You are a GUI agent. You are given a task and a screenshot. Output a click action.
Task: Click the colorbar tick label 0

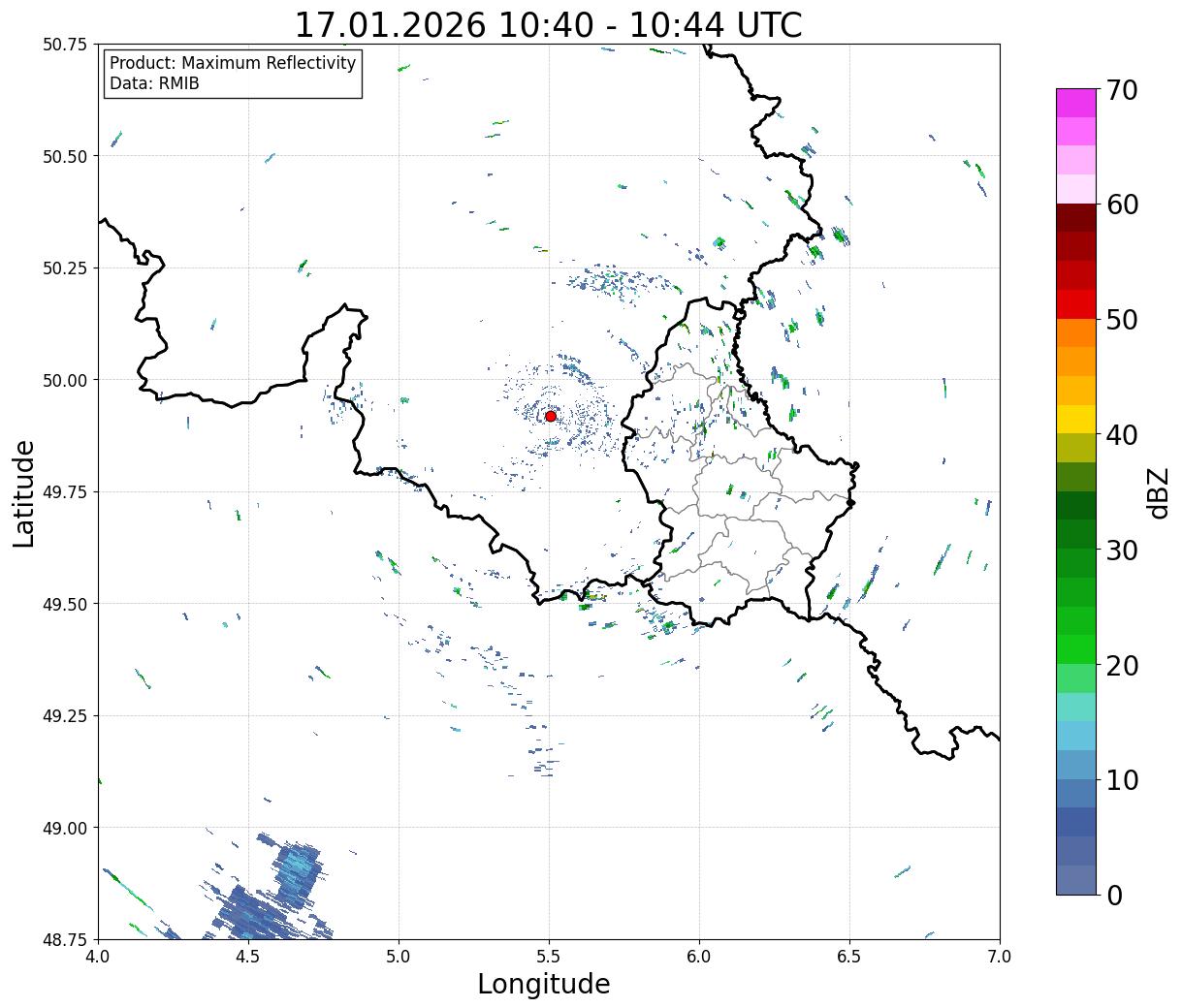(x=1113, y=895)
